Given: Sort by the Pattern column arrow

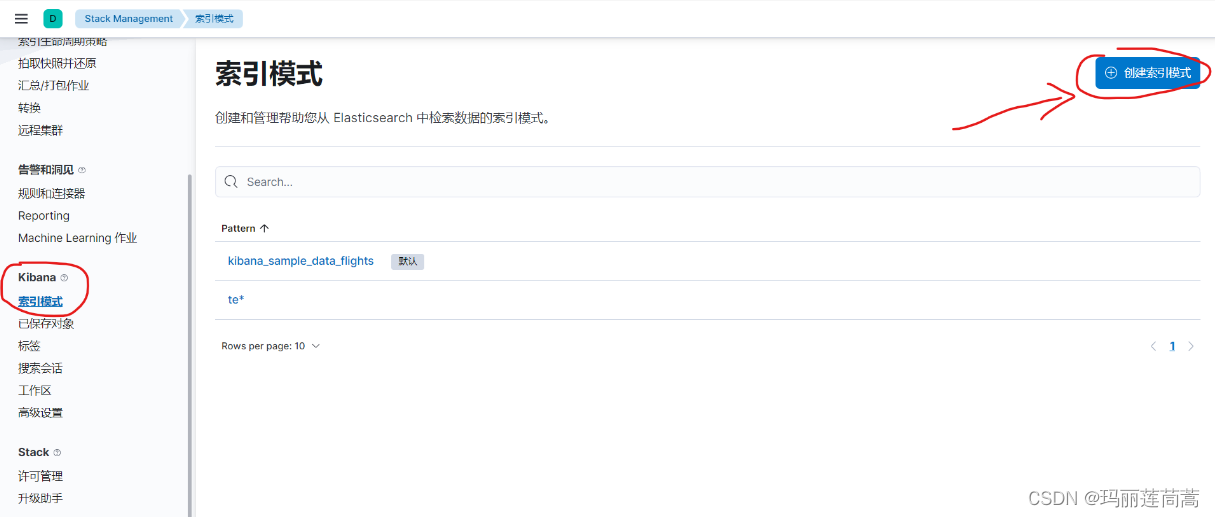Looking at the screenshot, I should click(x=264, y=228).
